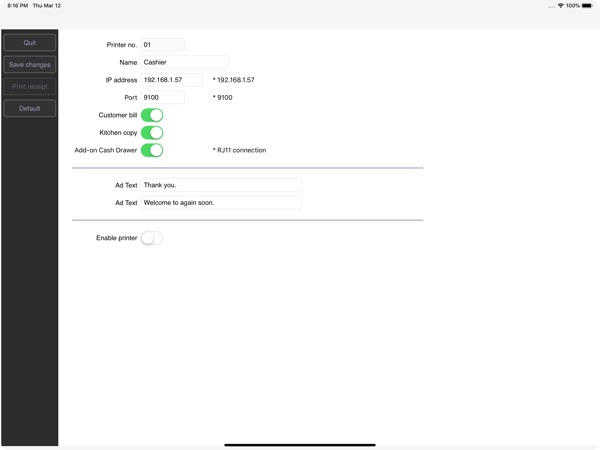Toggle the Customer bill switch
600x450 pixels.
click(152, 115)
